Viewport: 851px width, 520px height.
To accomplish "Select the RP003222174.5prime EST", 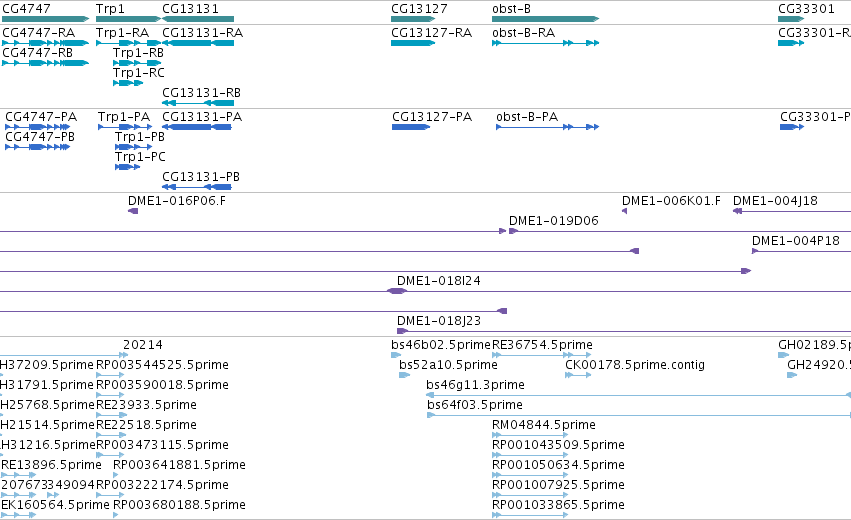I will 110,495.
